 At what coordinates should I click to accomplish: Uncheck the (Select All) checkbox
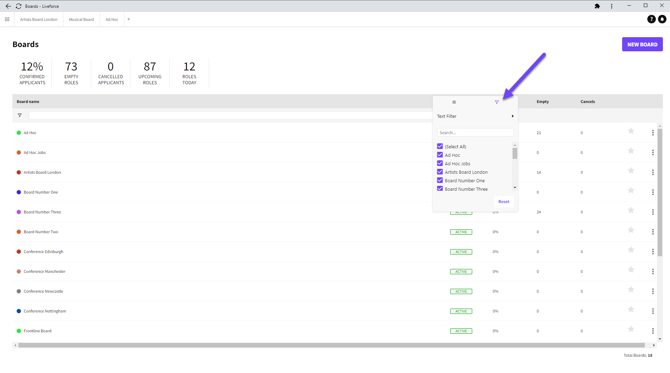point(440,147)
